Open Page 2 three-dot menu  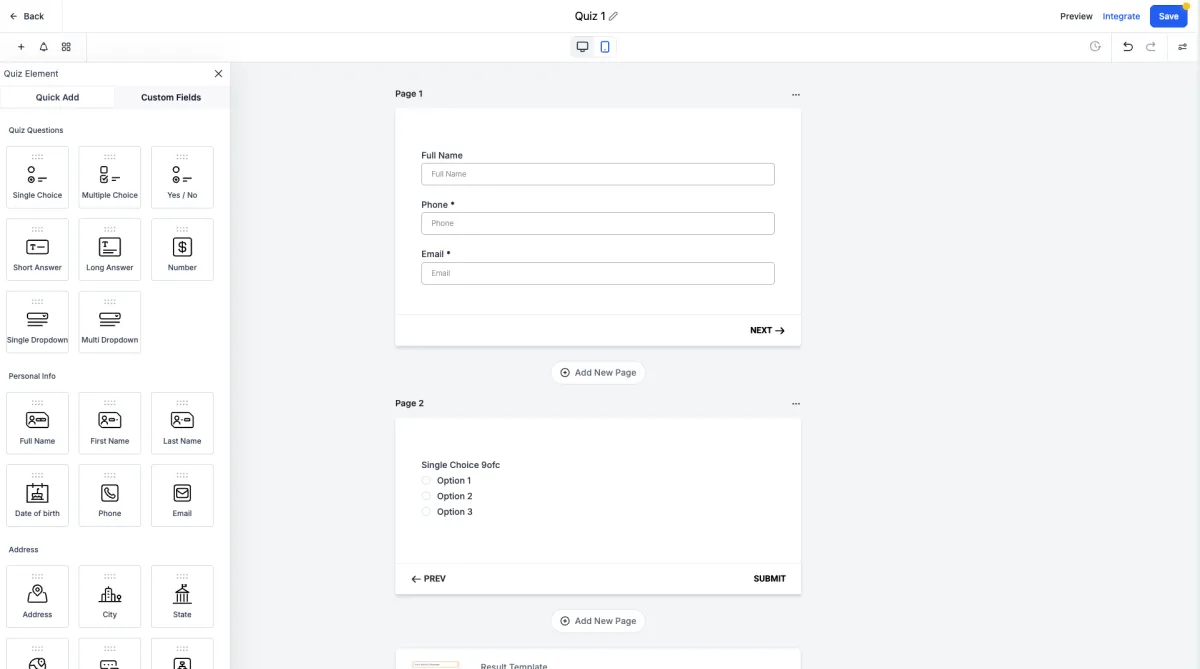click(796, 404)
